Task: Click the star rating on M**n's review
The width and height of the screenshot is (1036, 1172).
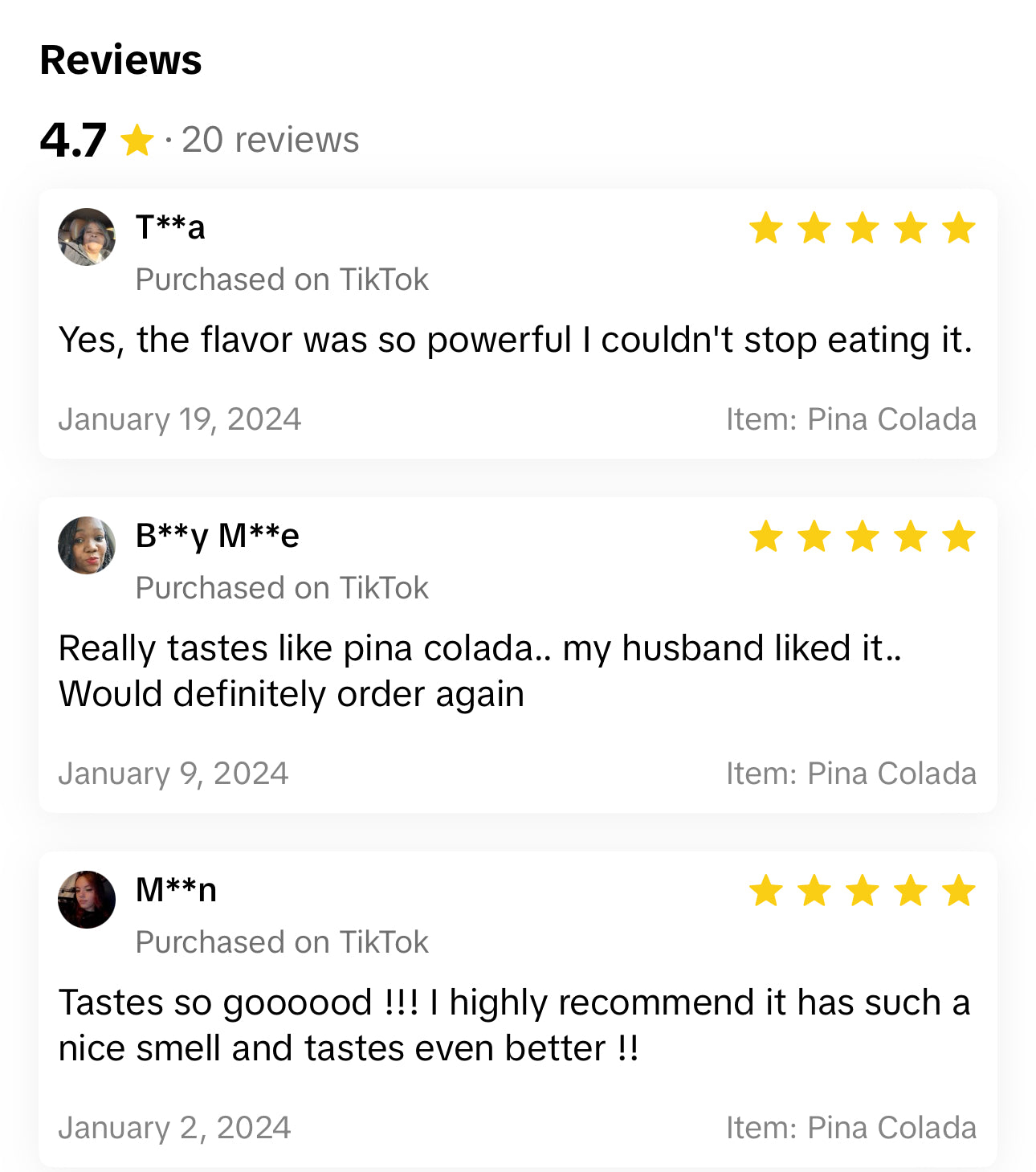Action: (862, 891)
